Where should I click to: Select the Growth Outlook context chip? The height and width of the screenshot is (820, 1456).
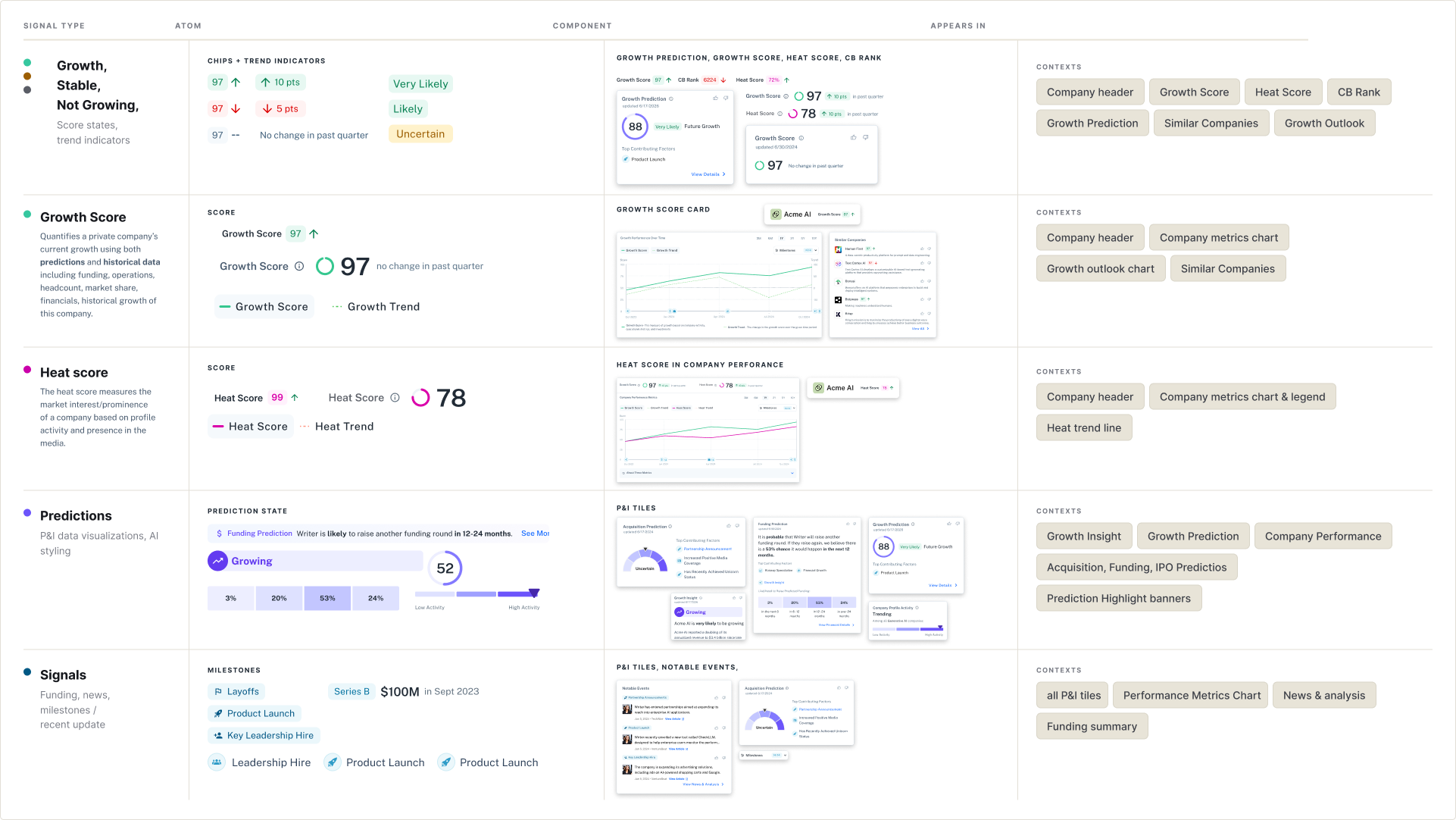pyautogui.click(x=1324, y=124)
